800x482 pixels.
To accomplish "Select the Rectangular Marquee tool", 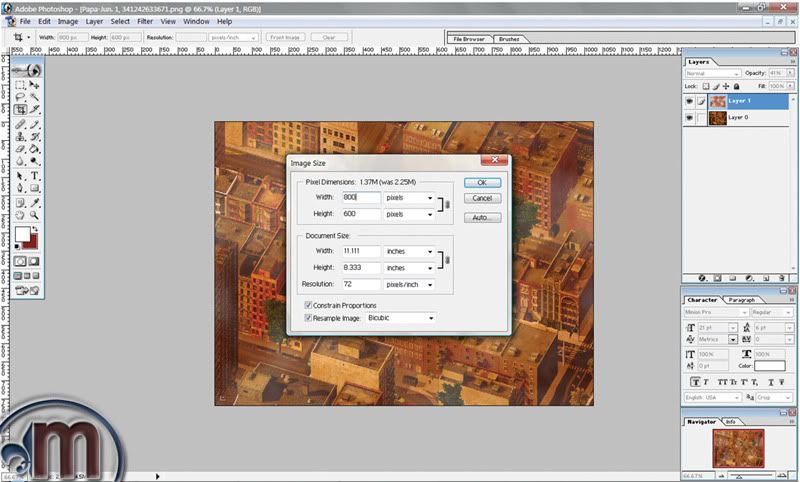I will [20, 84].
